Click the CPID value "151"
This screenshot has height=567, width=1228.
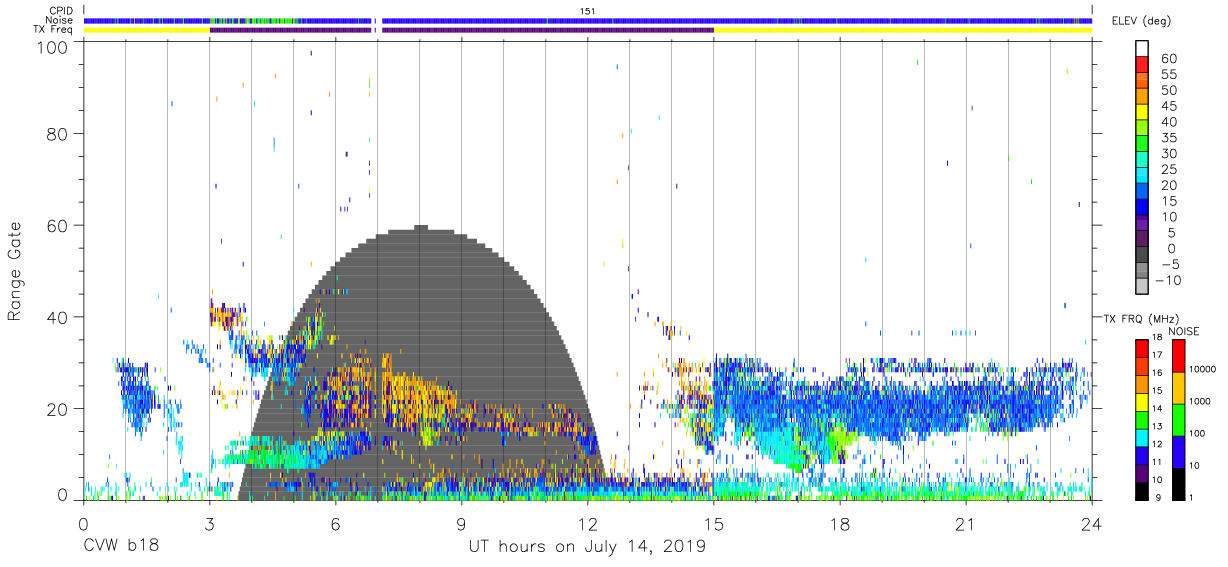(x=588, y=11)
